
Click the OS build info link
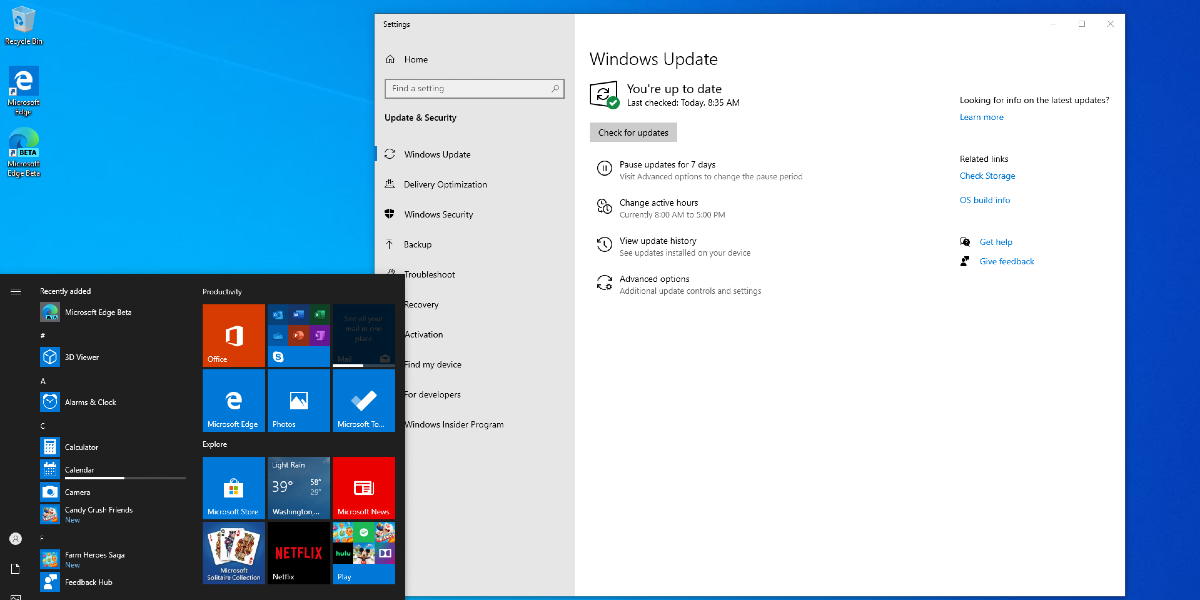(984, 200)
